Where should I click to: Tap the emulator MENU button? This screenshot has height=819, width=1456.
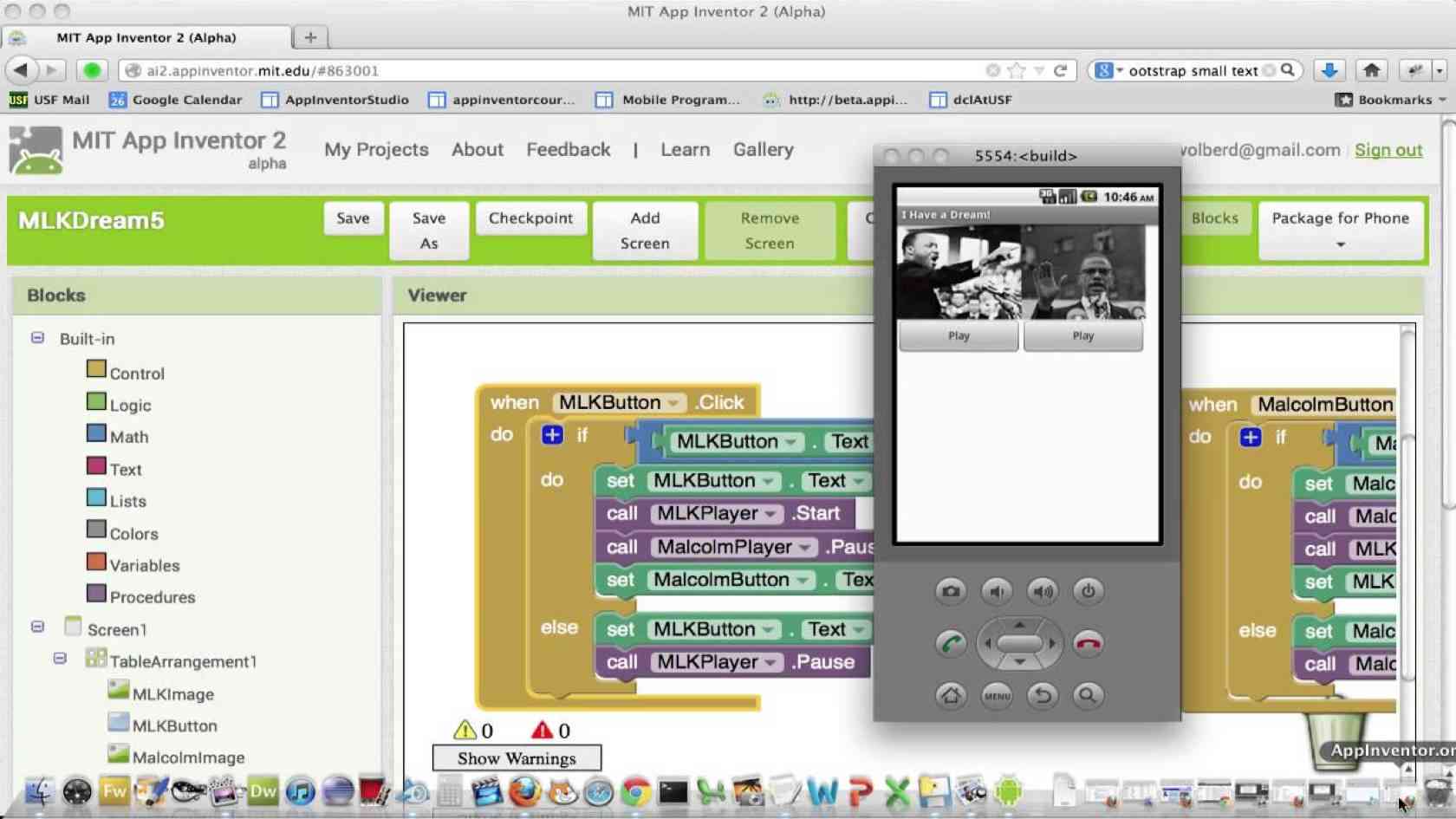[x=997, y=695]
